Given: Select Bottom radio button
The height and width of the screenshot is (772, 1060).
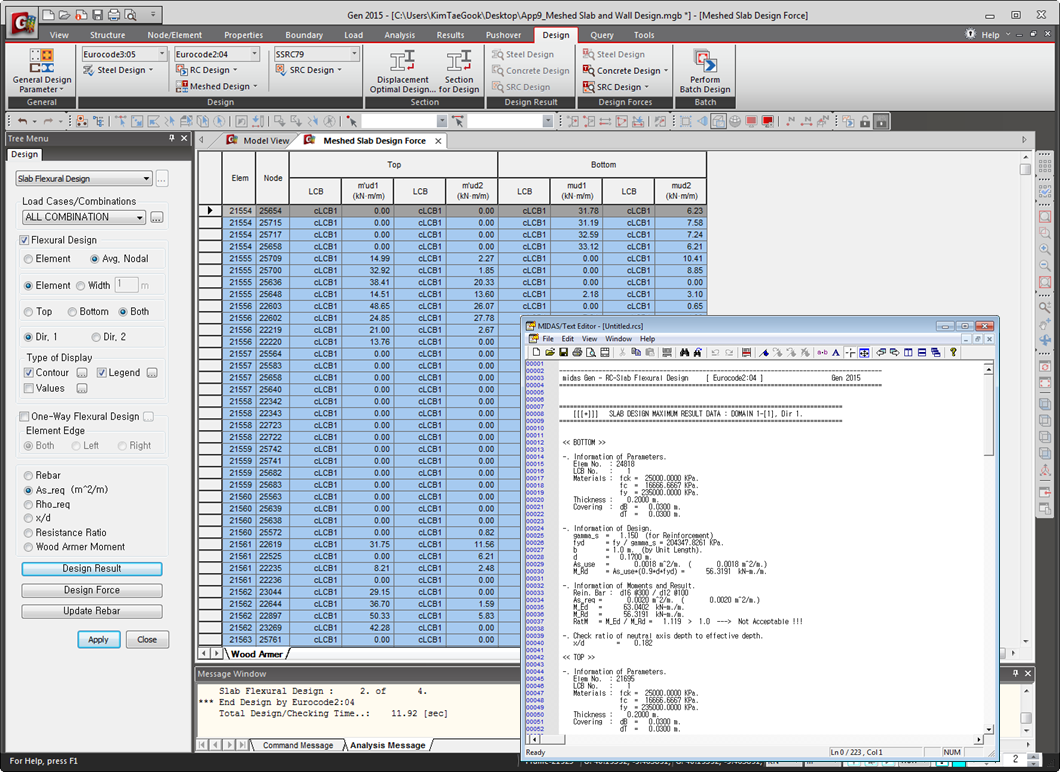Looking at the screenshot, I should [72, 312].
